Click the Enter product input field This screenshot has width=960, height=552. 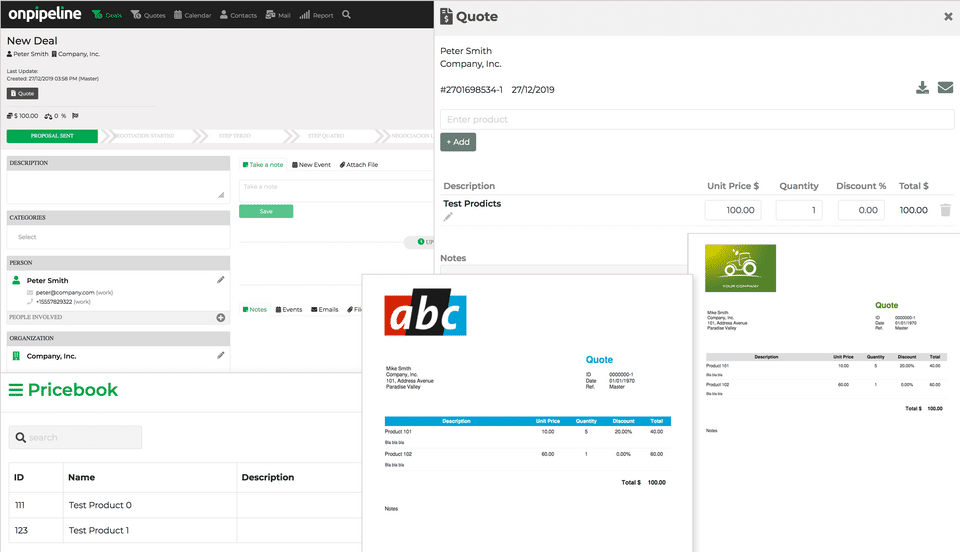[x=697, y=119]
